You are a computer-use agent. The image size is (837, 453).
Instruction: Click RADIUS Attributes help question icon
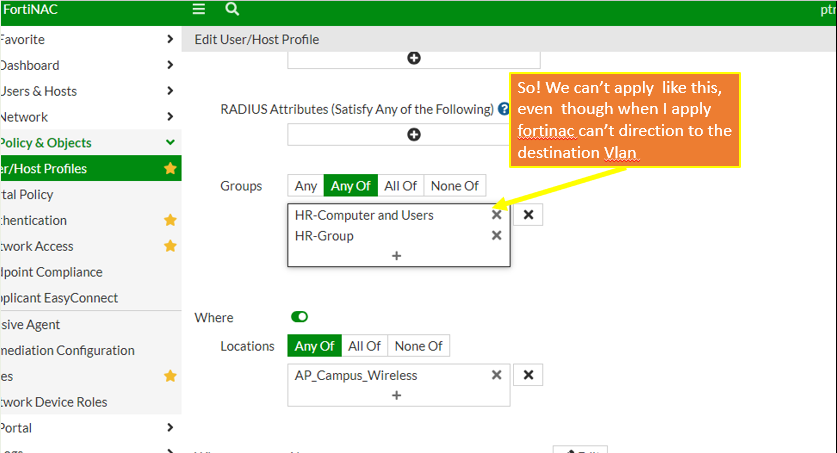[x=504, y=109]
